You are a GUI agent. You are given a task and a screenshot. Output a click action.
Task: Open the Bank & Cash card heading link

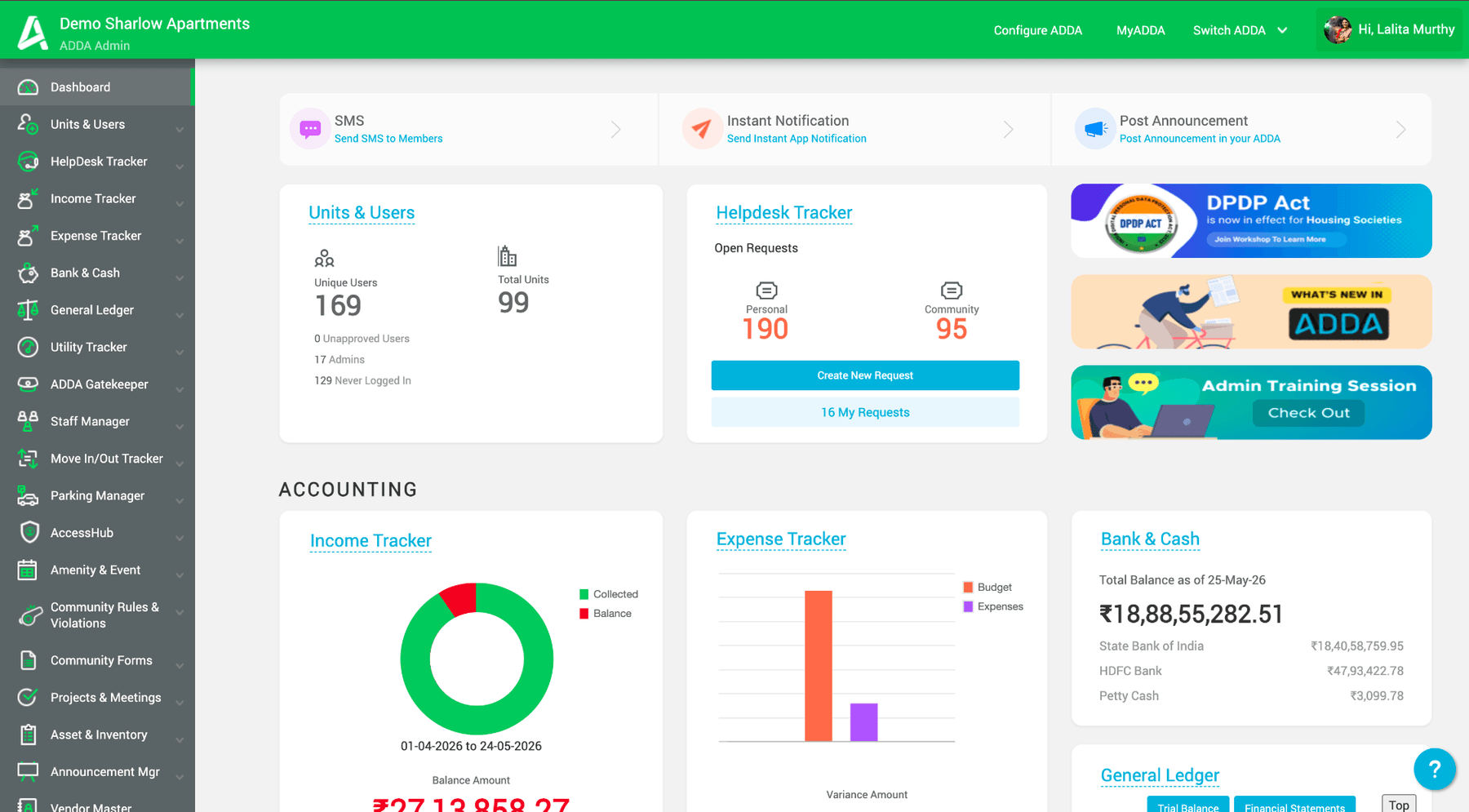pos(1150,539)
